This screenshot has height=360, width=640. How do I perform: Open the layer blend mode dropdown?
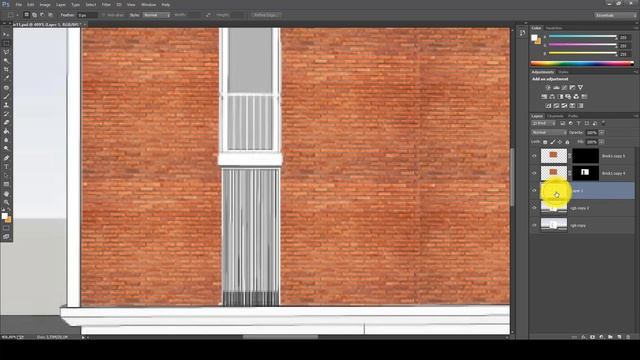tap(549, 133)
